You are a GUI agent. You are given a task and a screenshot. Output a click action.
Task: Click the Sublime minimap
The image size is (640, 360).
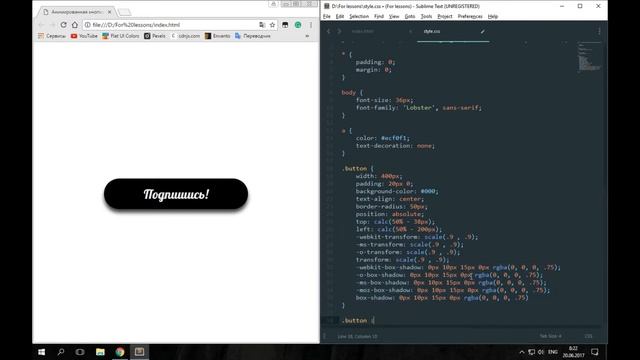589,57
